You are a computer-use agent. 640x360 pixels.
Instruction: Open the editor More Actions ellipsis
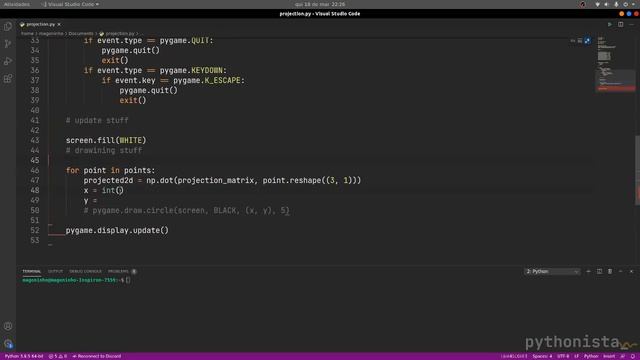coord(631,24)
